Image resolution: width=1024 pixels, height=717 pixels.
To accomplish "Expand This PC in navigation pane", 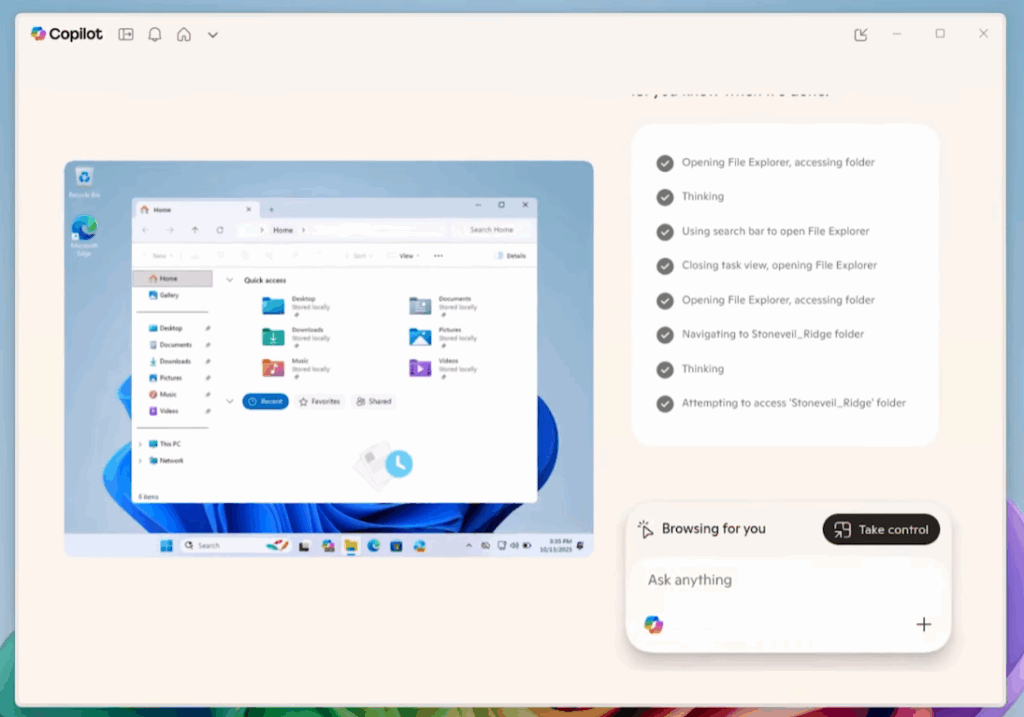I will [140, 443].
